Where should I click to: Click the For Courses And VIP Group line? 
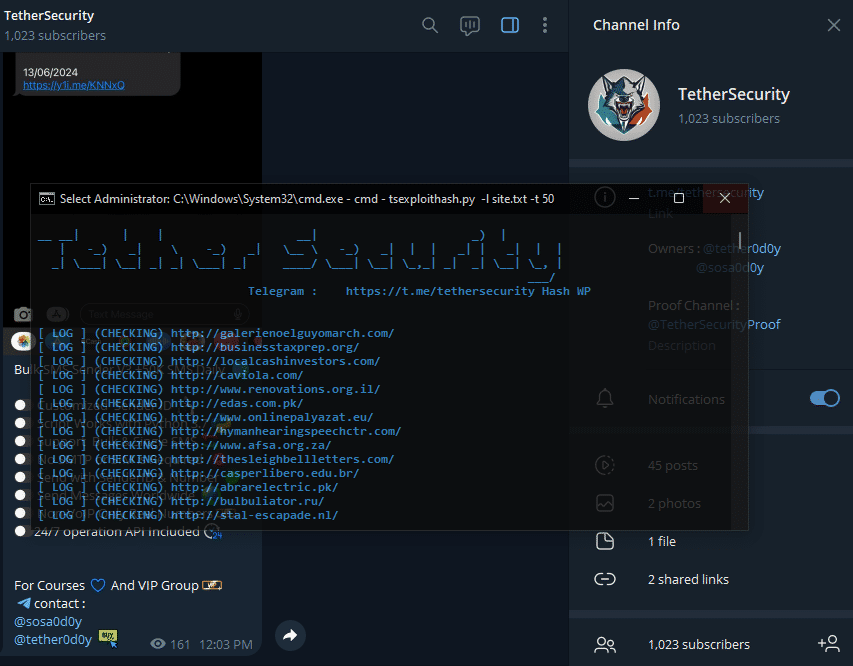[x=118, y=585]
